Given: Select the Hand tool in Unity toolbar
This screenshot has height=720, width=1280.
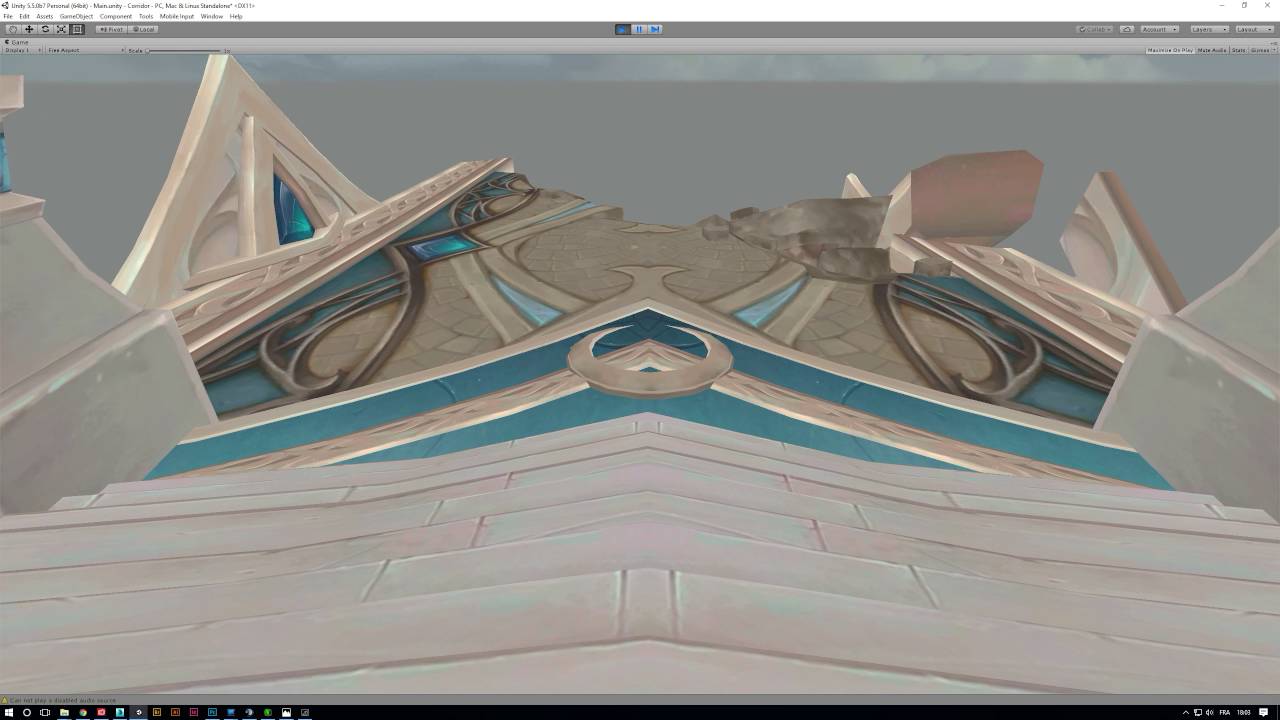Looking at the screenshot, I should (x=12, y=29).
